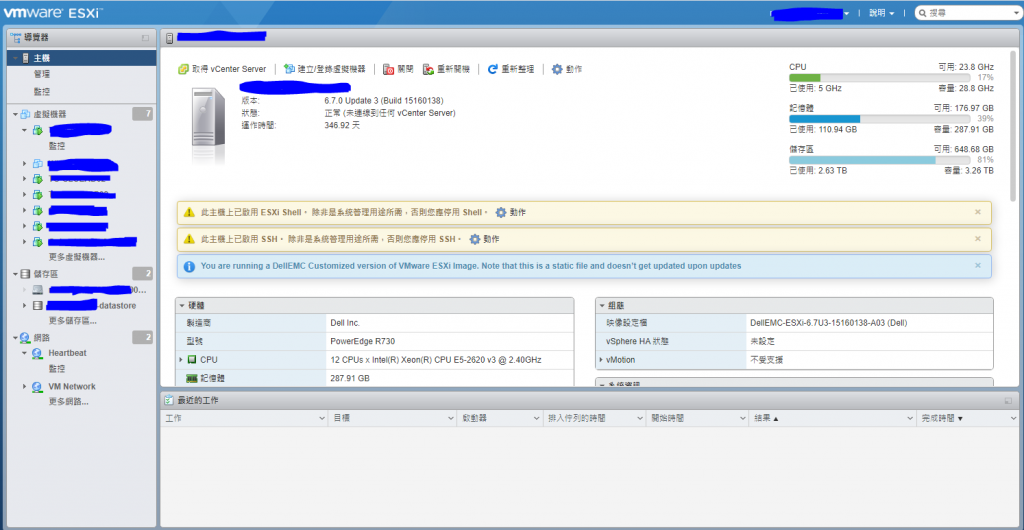Click the 動作 gear in ESXi Shell warning
The height and width of the screenshot is (530, 1024).
coord(501,212)
